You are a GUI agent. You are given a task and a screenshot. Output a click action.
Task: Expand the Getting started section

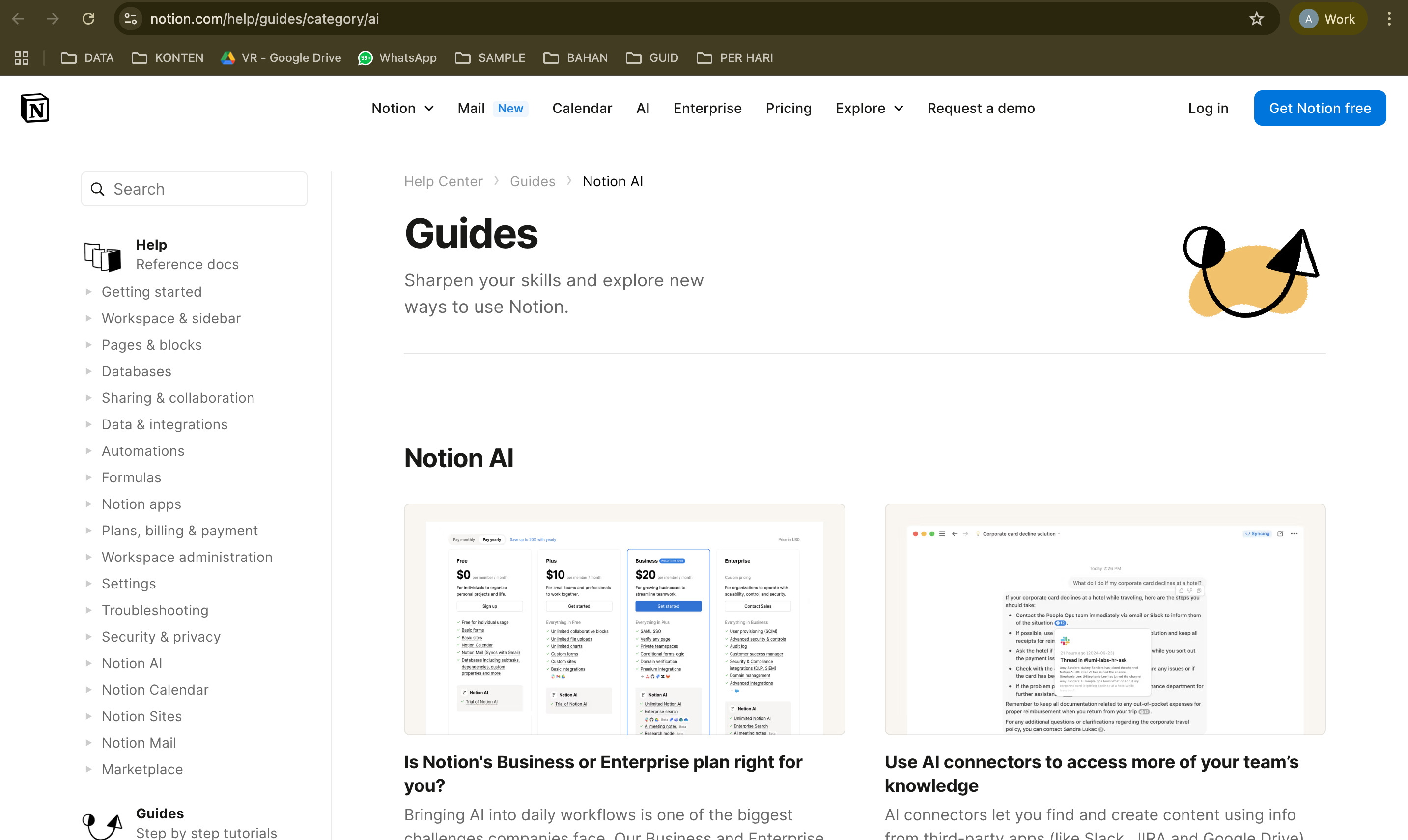[88, 291]
